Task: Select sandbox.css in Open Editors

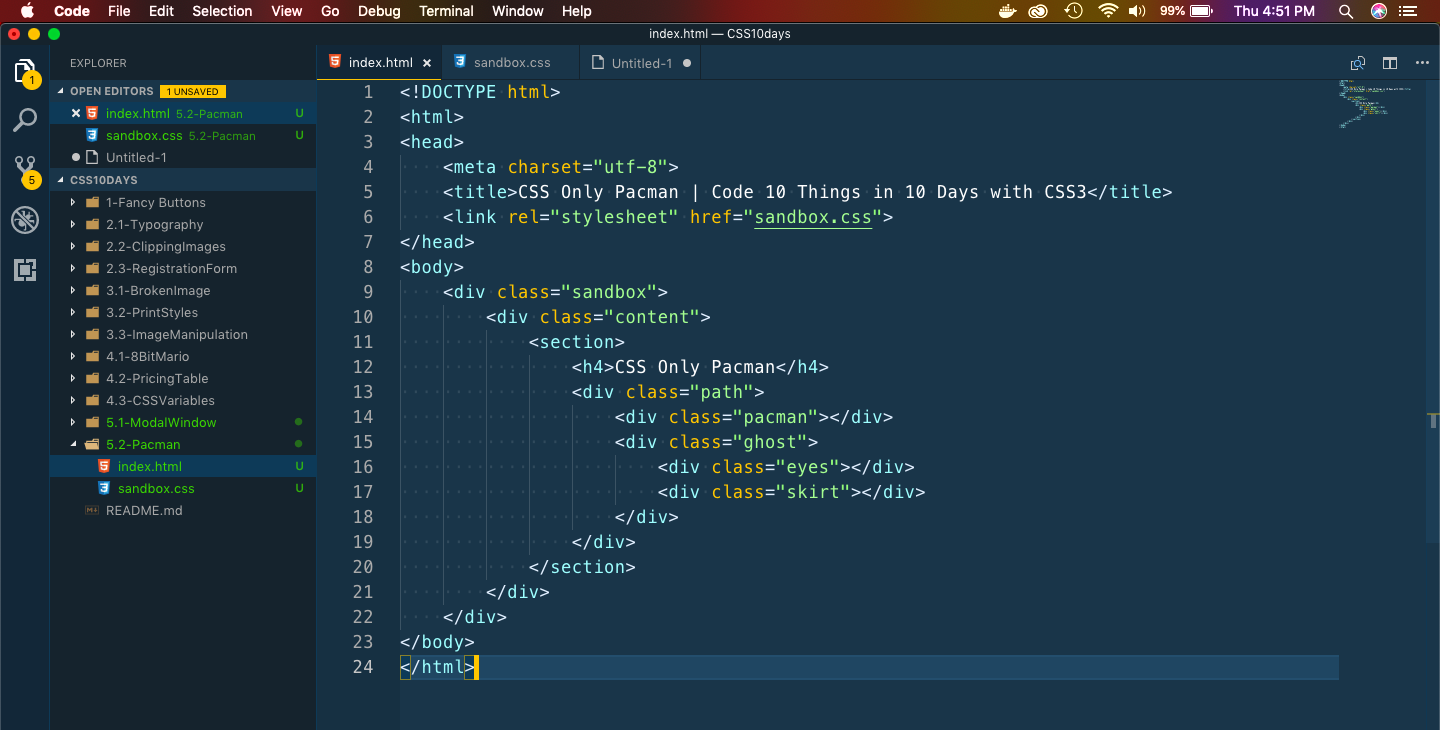Action: (183, 135)
